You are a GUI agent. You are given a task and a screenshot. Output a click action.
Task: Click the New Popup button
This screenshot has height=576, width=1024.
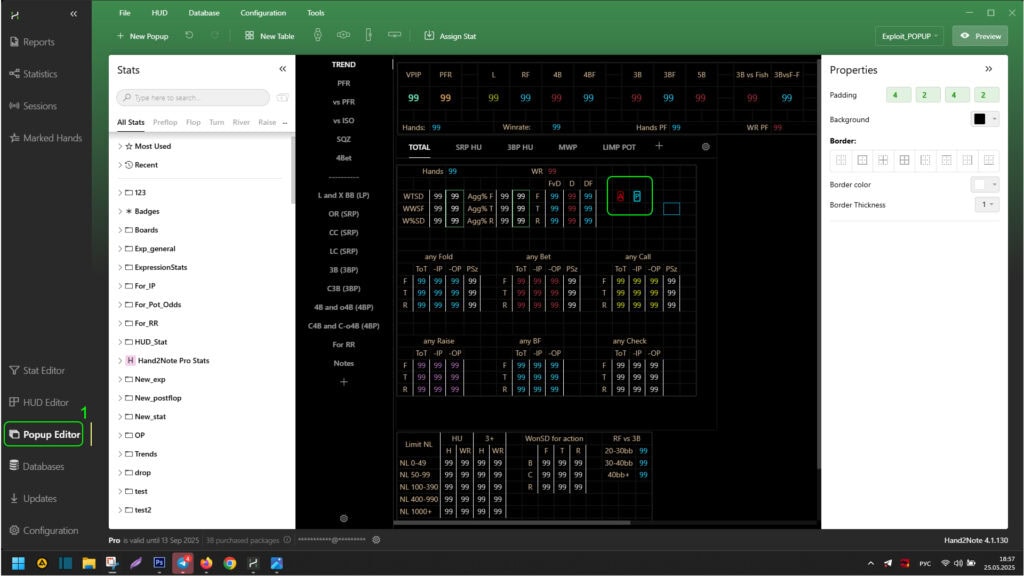[x=142, y=36]
